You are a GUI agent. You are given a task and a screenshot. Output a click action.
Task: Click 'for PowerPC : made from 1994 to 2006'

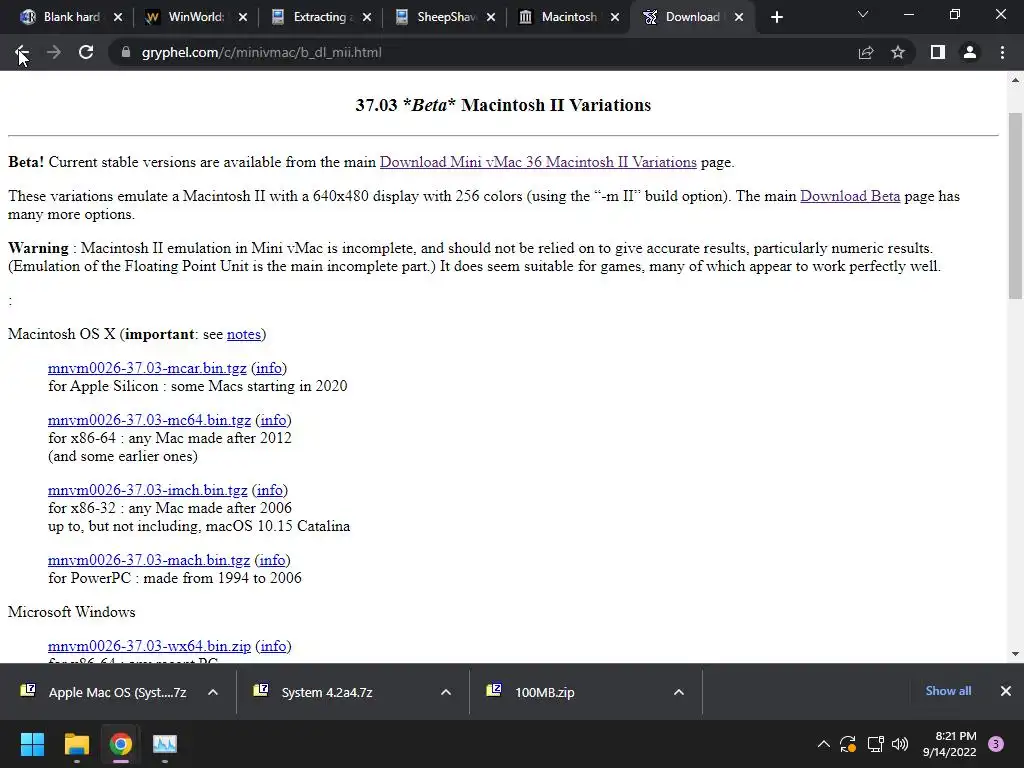pyautogui.click(x=174, y=578)
